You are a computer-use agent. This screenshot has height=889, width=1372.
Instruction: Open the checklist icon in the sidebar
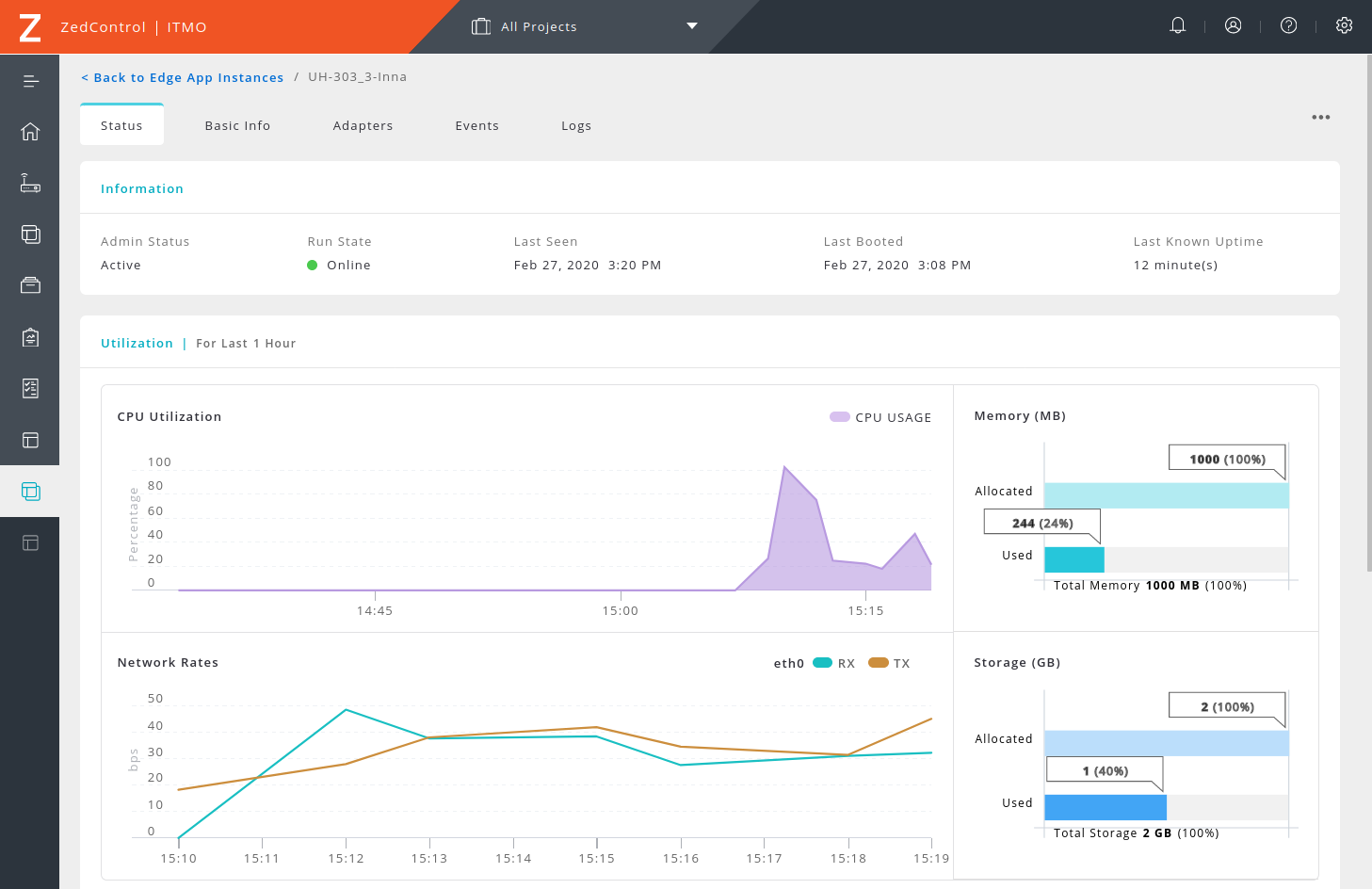(30, 388)
